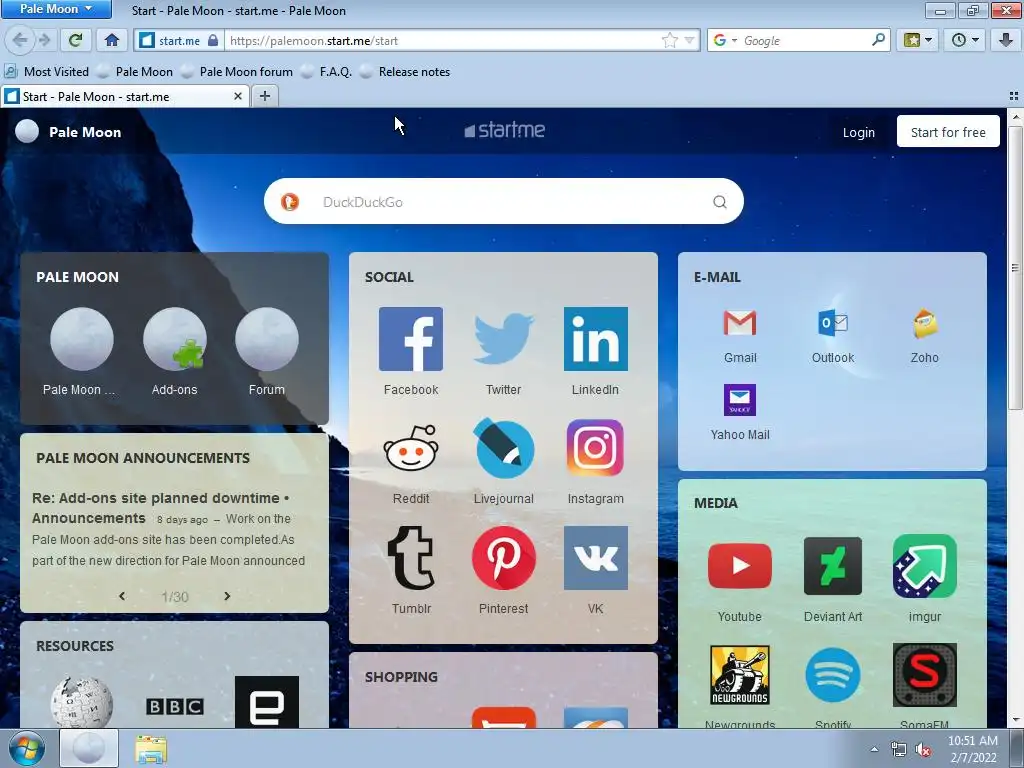
Task: Open the Release notes bookmark
Action: pos(405,72)
